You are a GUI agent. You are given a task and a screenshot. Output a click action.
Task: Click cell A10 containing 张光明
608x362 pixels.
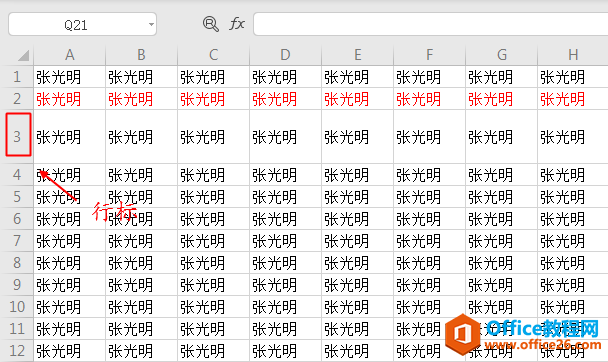pos(70,307)
